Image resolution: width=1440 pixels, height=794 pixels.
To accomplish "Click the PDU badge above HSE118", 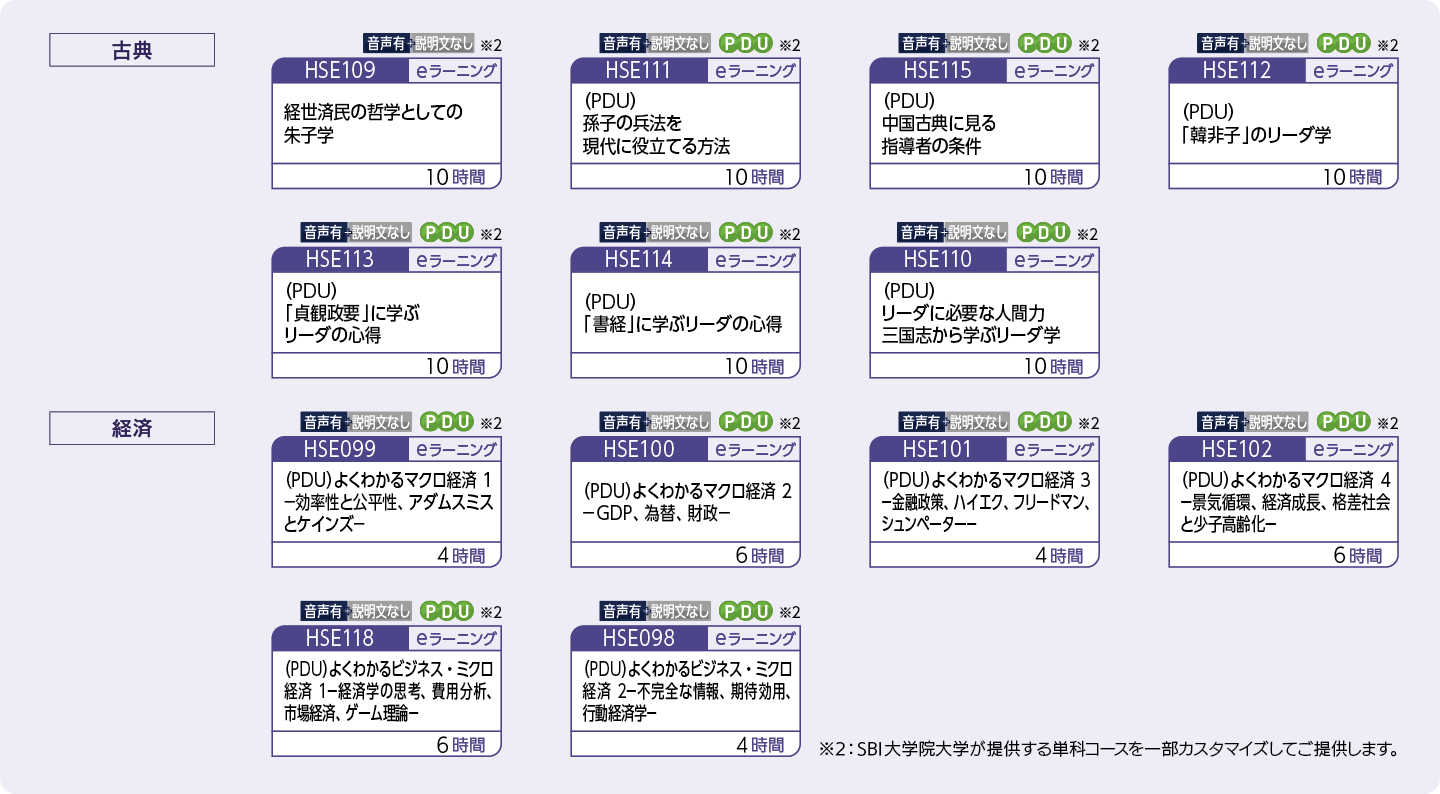I will pyautogui.click(x=446, y=611).
